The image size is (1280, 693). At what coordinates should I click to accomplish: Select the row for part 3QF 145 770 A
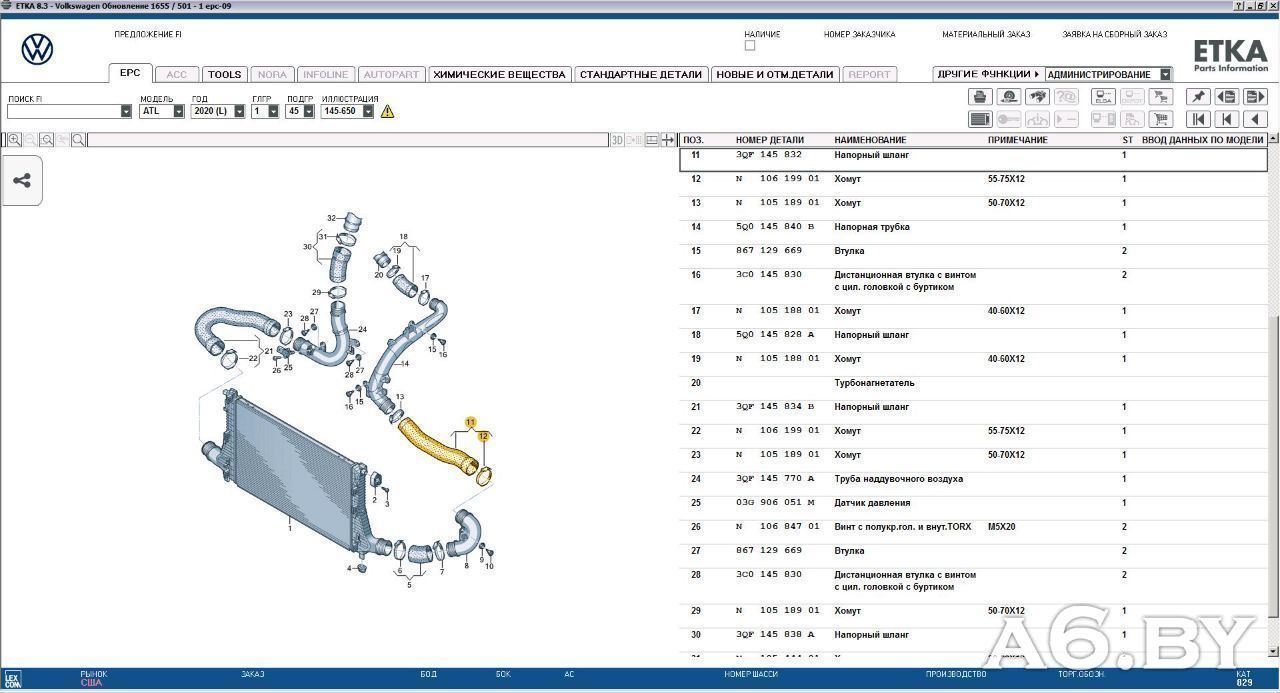973,479
